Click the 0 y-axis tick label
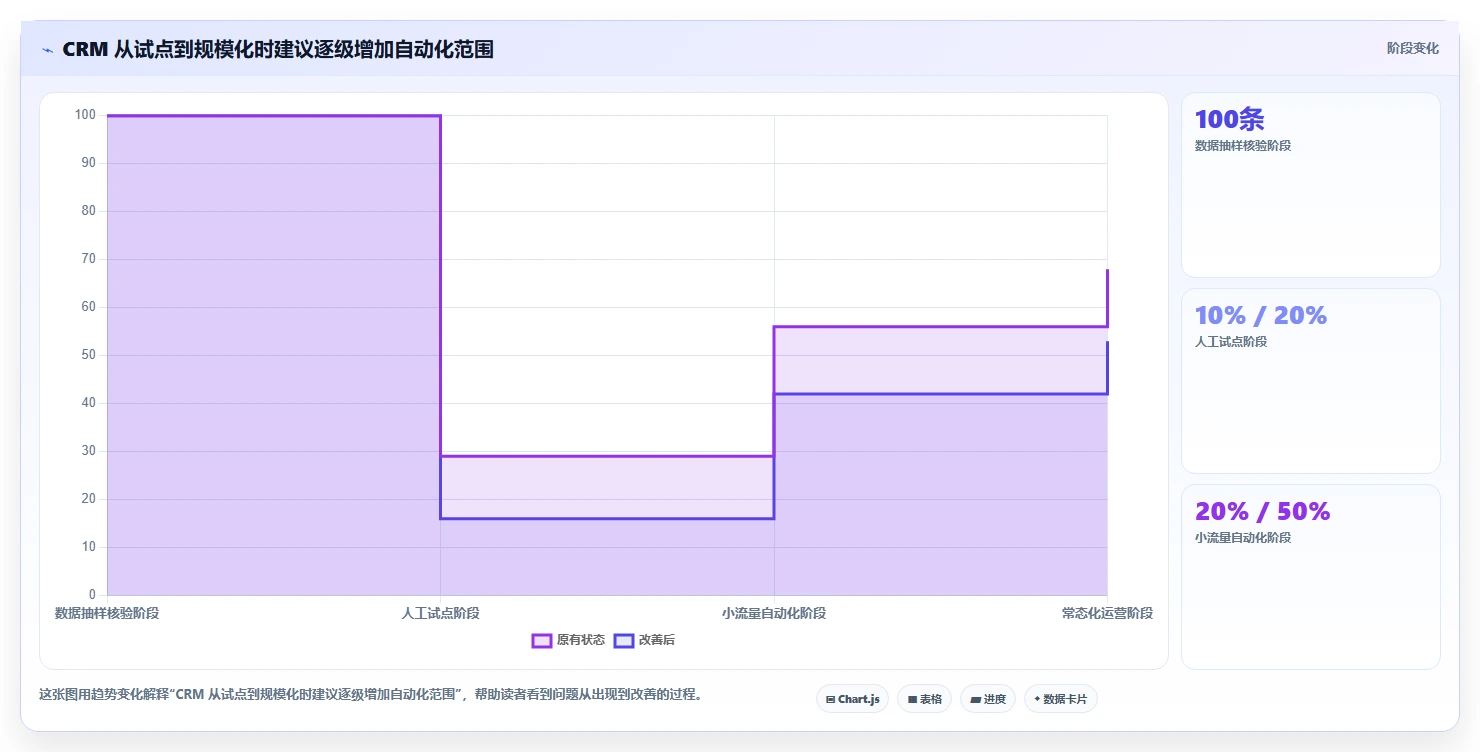The image size is (1480, 752). 92,595
